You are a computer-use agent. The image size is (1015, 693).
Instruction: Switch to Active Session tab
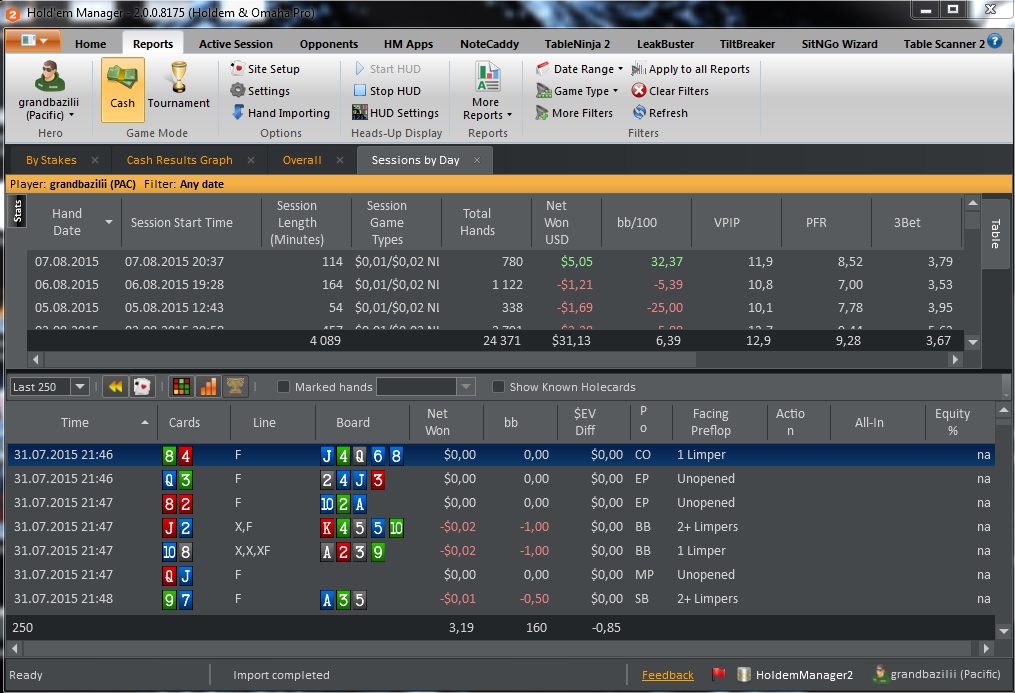click(236, 44)
